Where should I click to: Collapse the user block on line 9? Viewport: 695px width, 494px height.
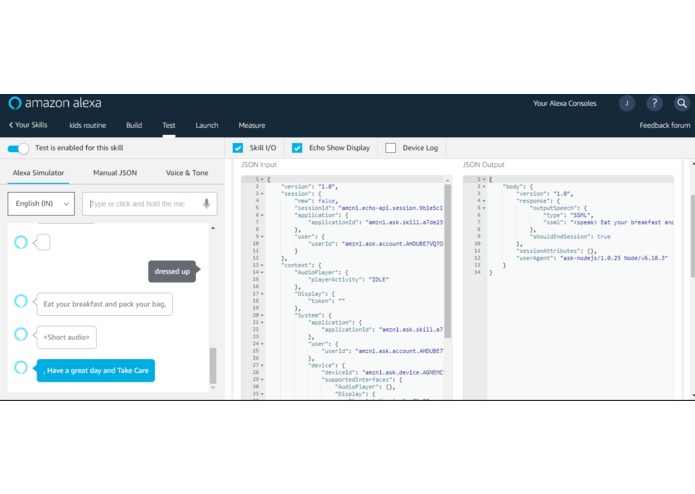coord(262,237)
